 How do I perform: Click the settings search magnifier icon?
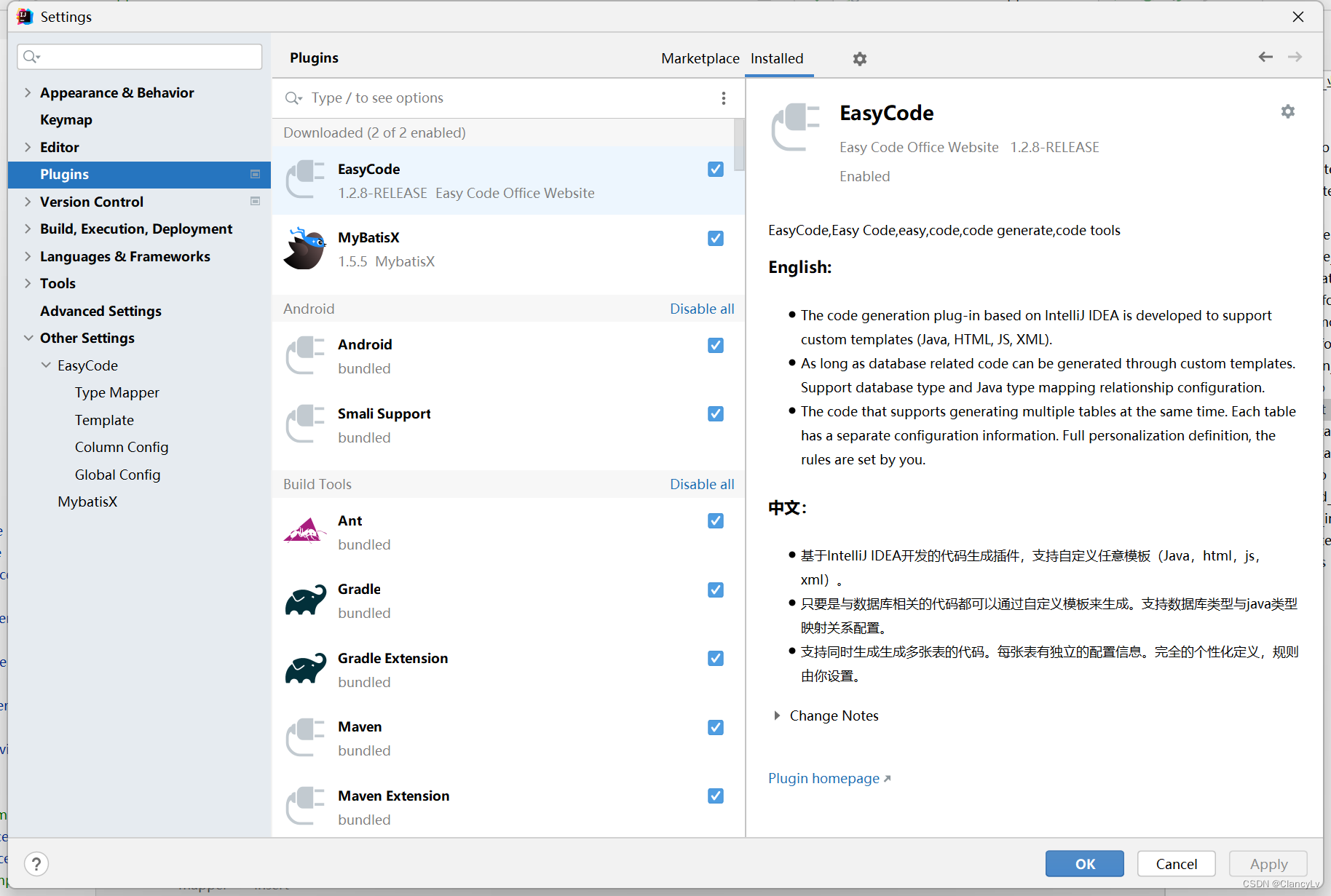coord(31,57)
